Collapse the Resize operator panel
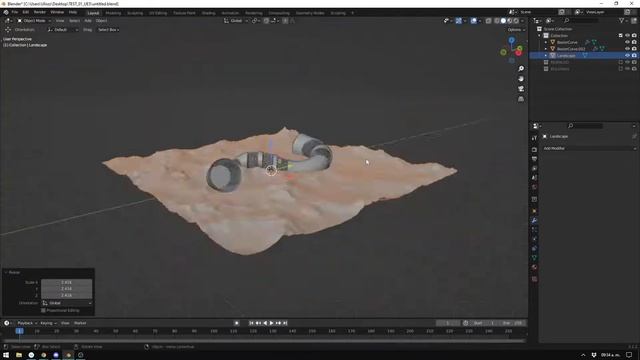Screen dimensions: 640x360 6,272
